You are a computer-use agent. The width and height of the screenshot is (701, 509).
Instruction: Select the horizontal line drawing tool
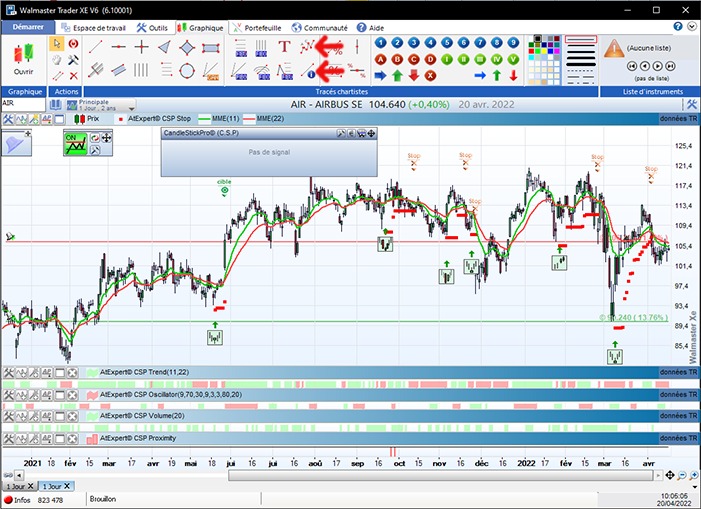(118, 46)
